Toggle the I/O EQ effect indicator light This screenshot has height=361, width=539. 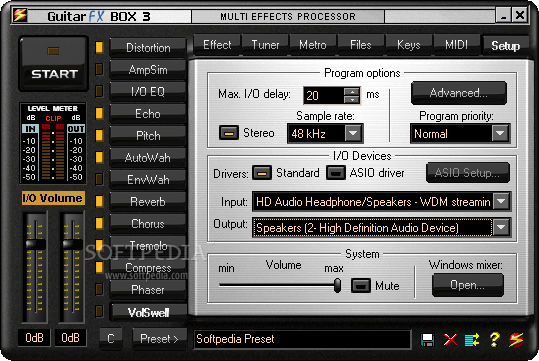(99, 91)
